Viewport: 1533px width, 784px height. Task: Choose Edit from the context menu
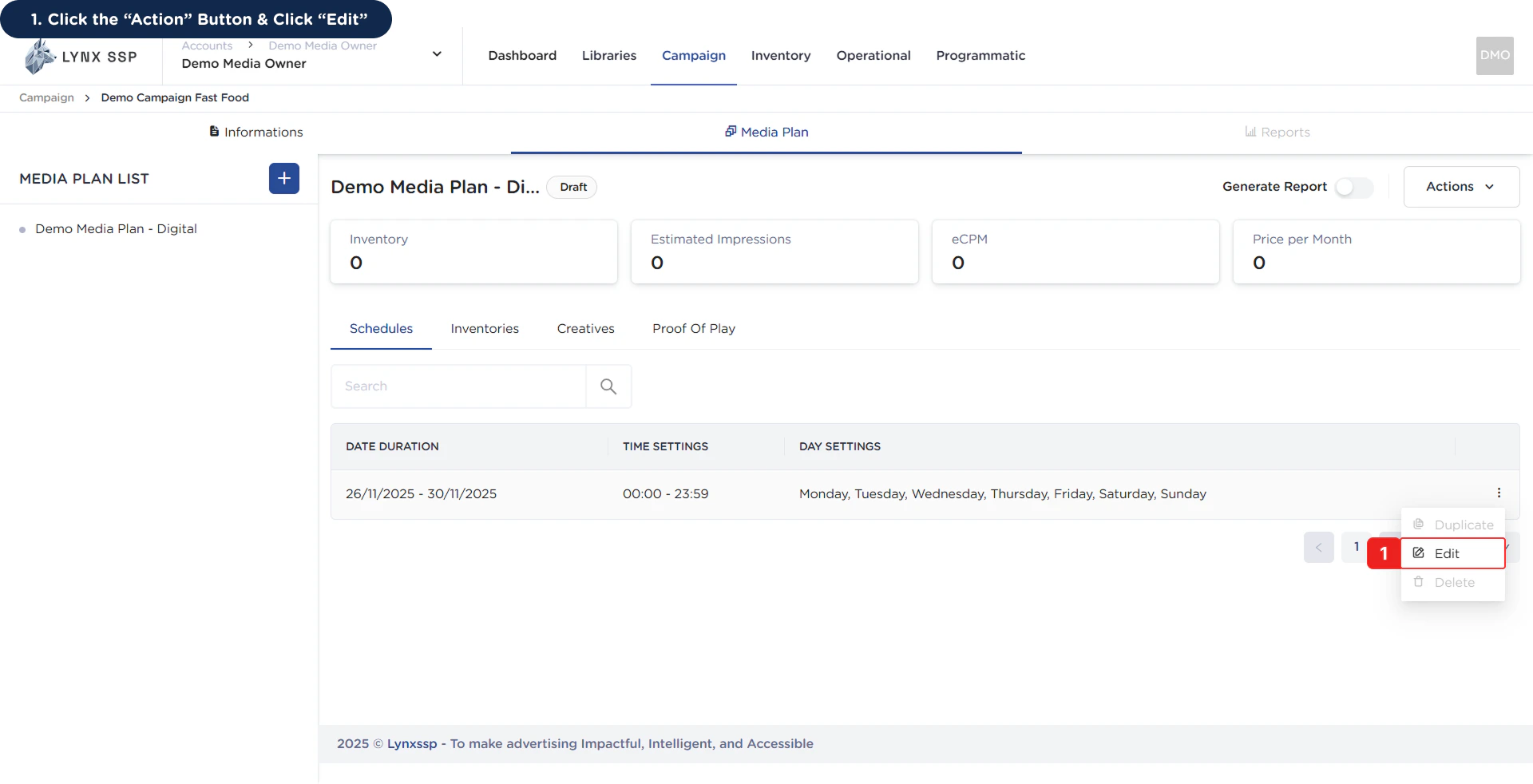[x=1453, y=553]
